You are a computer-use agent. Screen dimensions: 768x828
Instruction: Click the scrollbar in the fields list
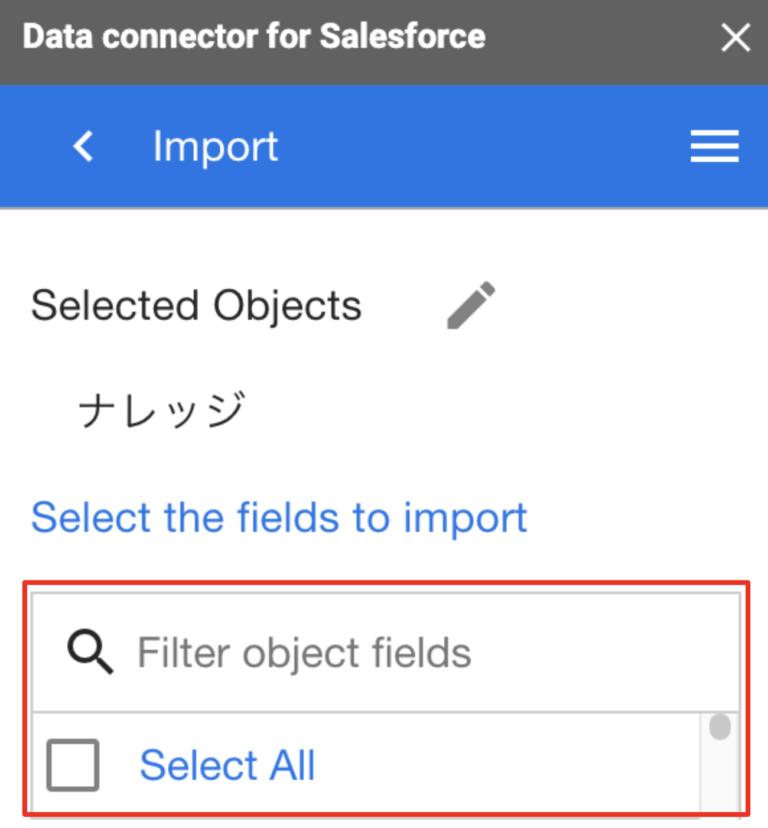click(x=719, y=725)
